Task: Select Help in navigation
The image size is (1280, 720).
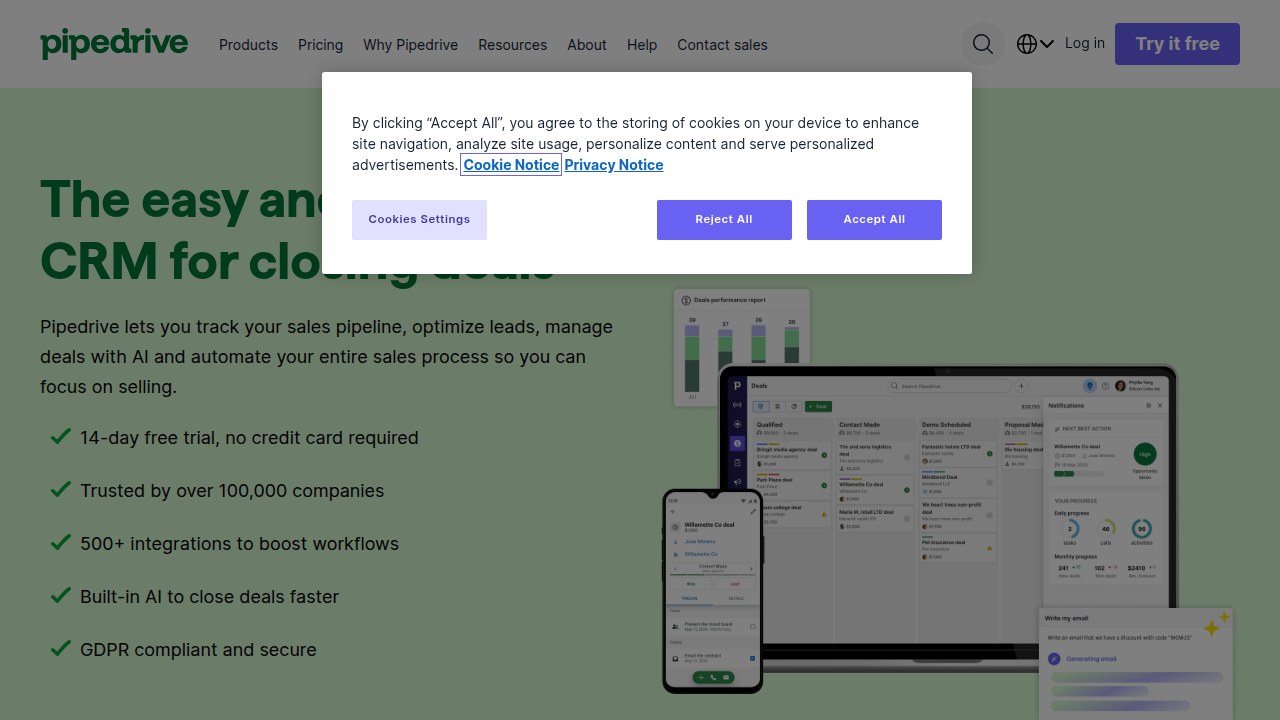Action: point(642,45)
